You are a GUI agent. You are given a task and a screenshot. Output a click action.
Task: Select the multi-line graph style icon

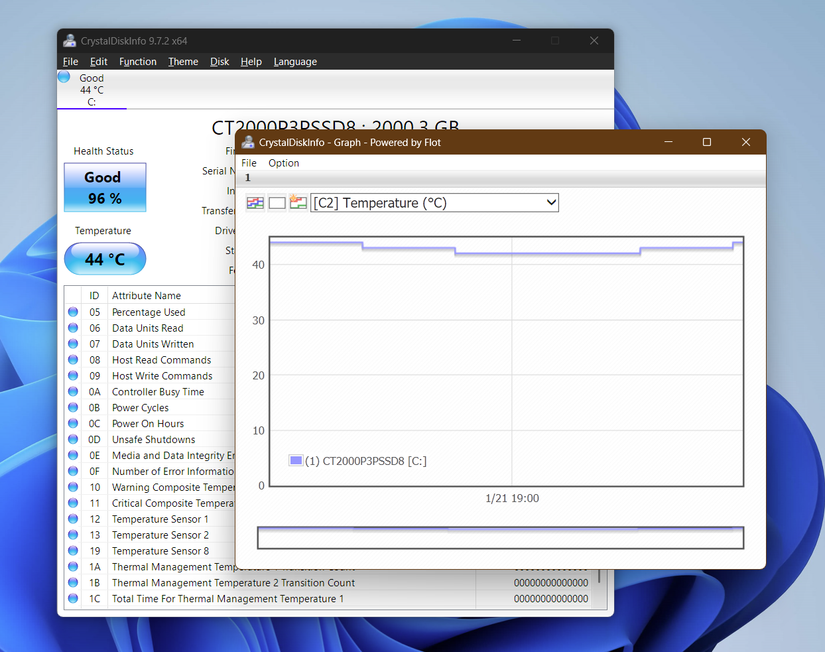(254, 202)
